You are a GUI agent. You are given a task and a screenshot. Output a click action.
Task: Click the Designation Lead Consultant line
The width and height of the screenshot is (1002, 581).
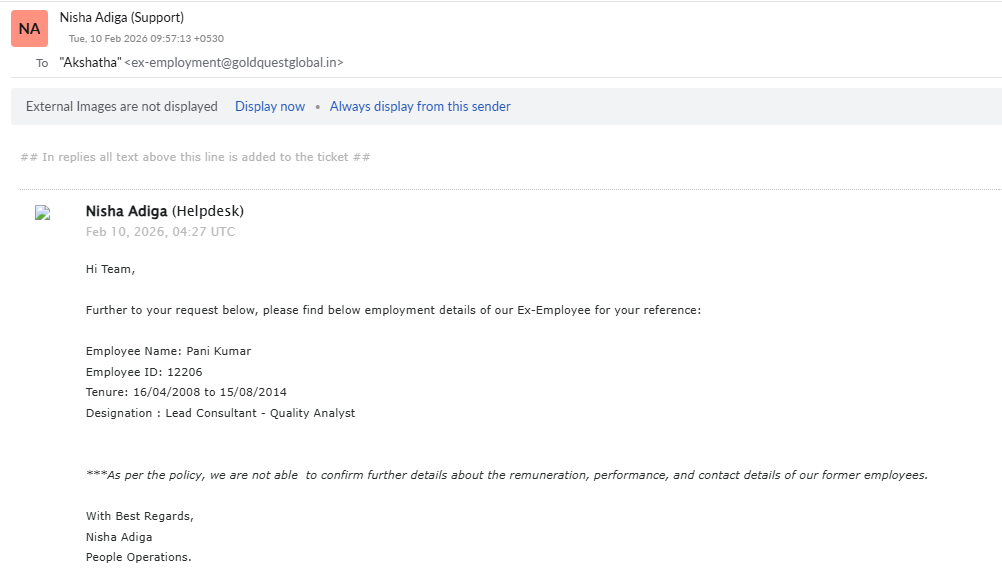coord(220,413)
